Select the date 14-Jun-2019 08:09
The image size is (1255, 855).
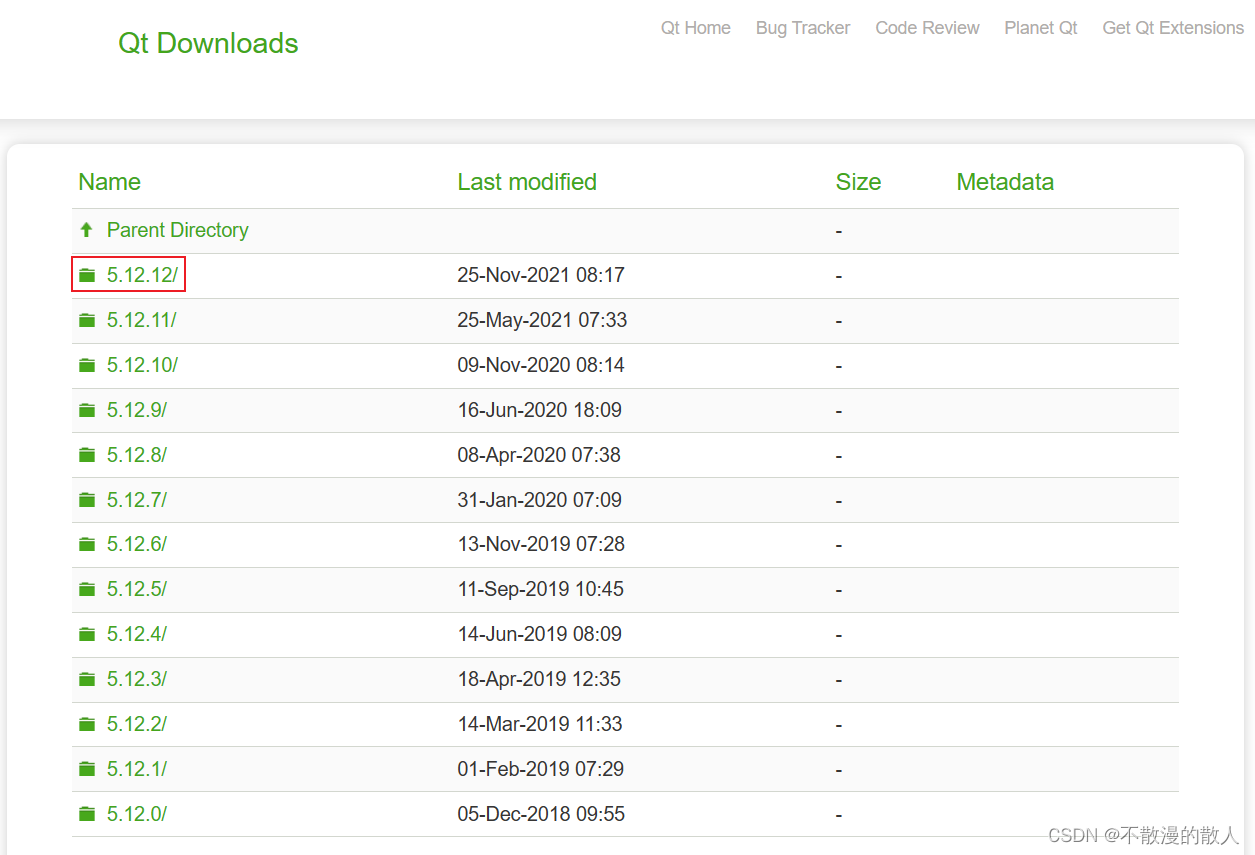[540, 634]
